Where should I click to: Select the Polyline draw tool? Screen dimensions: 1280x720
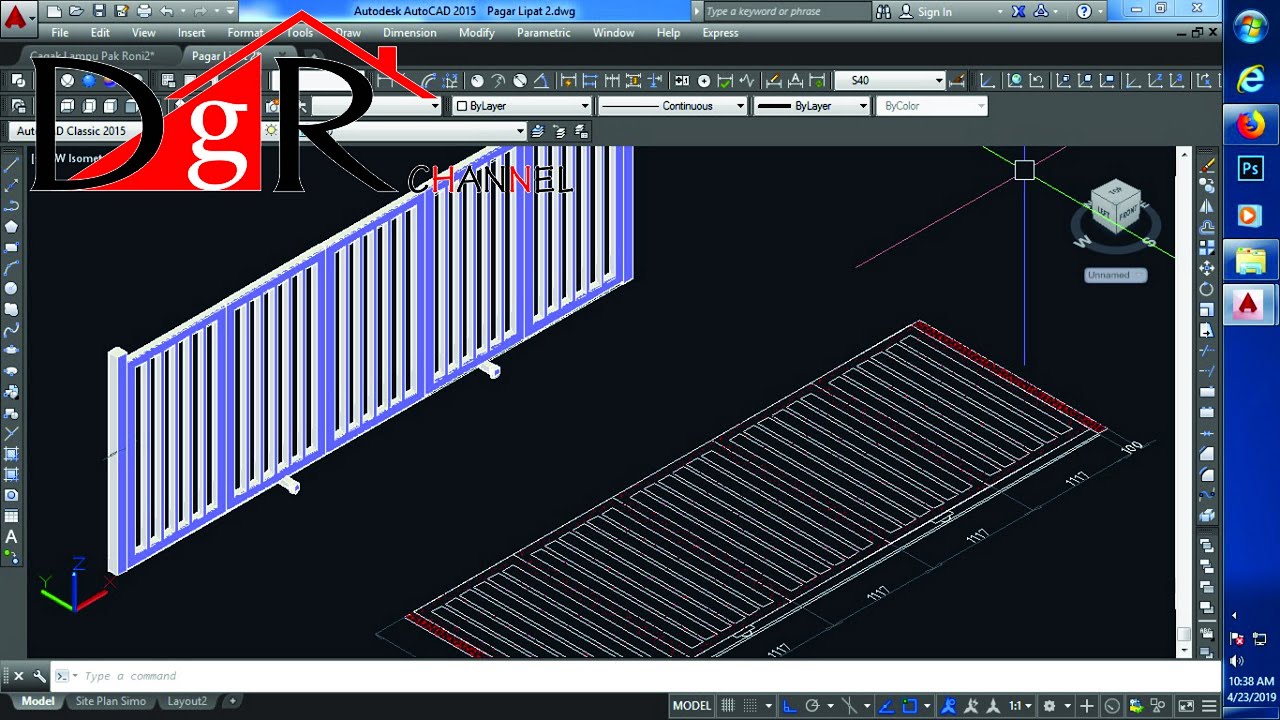[x=11, y=206]
